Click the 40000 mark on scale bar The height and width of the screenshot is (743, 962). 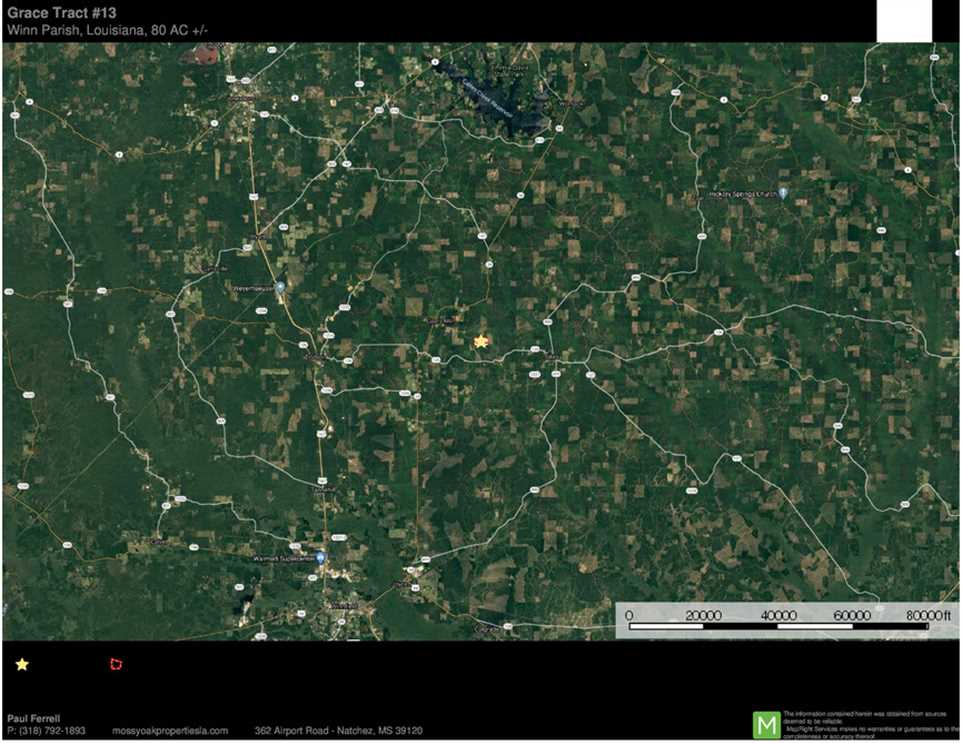pos(778,615)
